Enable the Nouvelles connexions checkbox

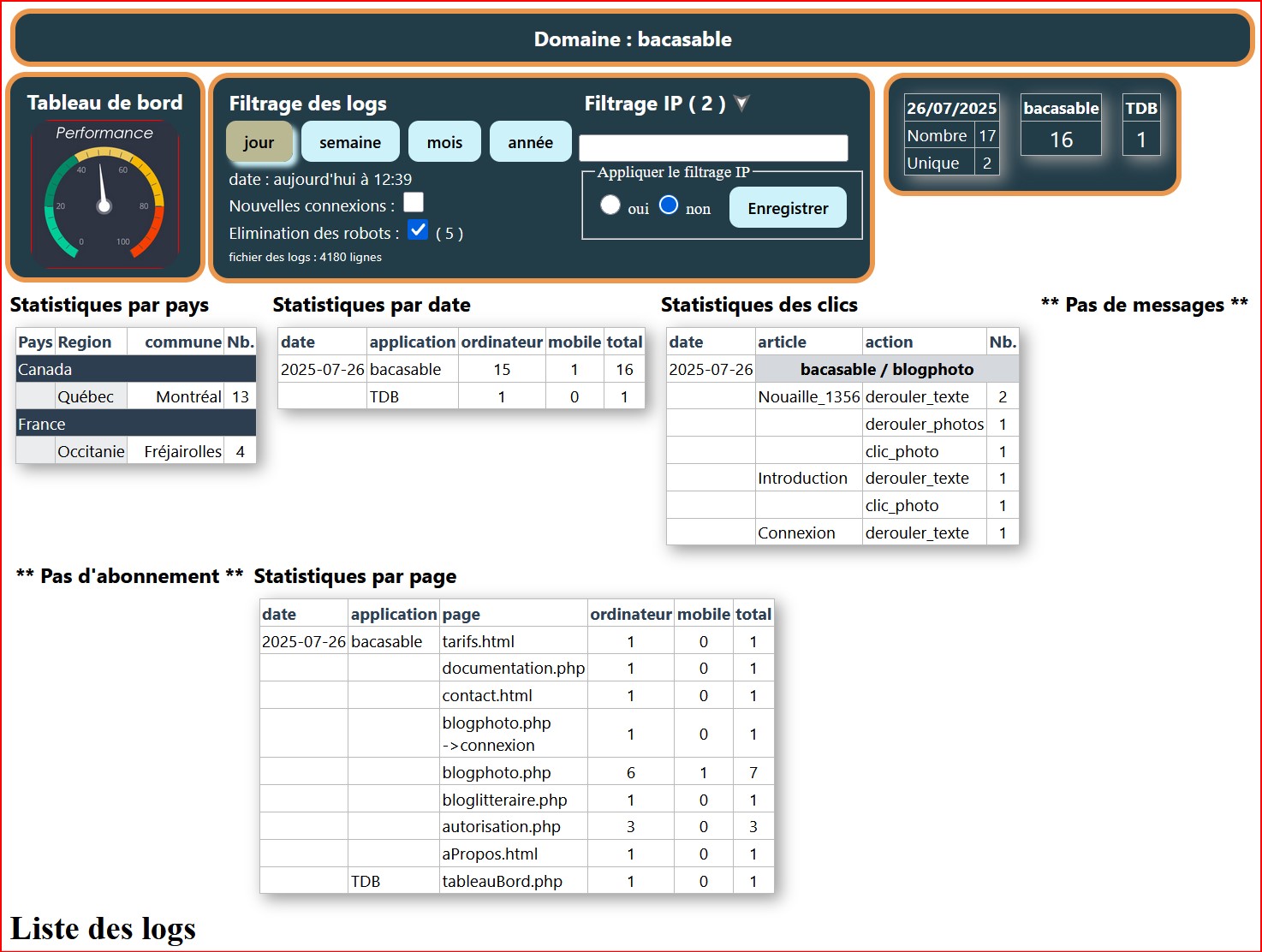pyautogui.click(x=414, y=203)
